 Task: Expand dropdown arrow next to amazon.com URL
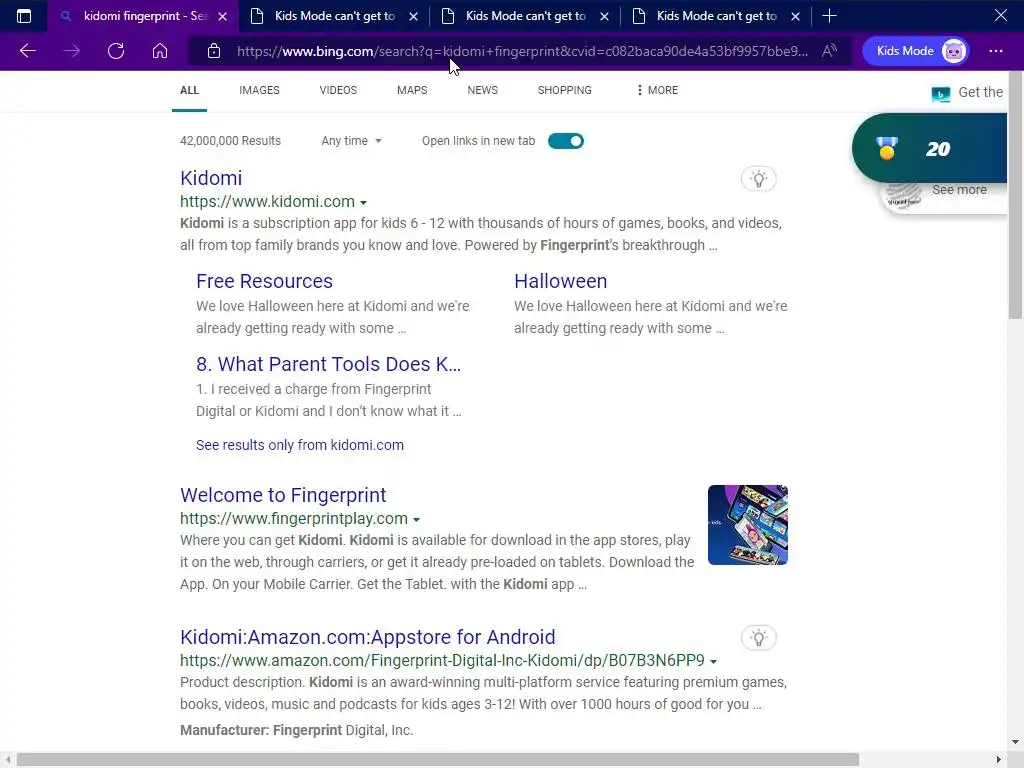coord(713,662)
